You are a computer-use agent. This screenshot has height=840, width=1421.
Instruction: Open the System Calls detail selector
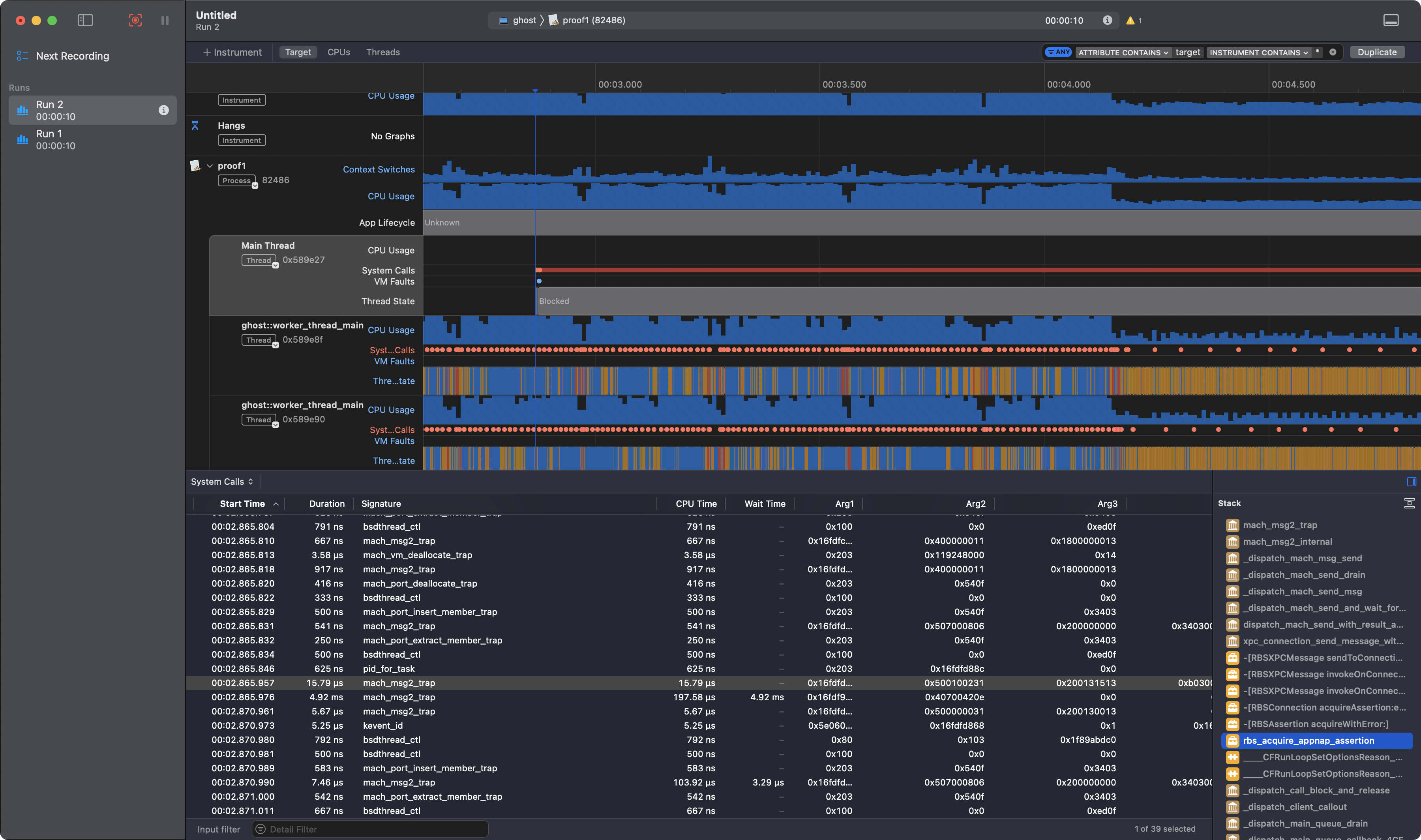click(x=222, y=482)
